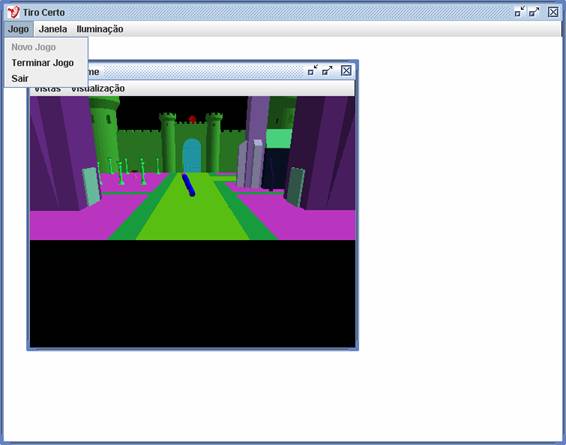Iconify the inner game frame
Viewport: 566px width, 445px height.
pos(313,70)
